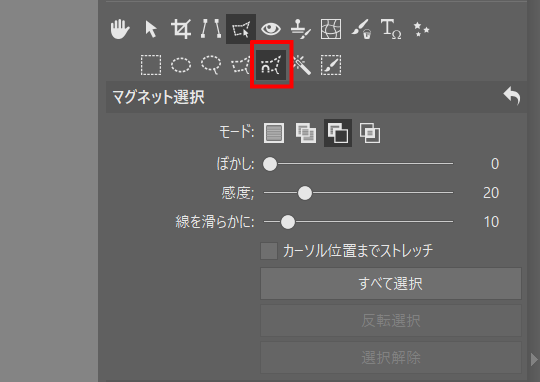Screen dimensions: 540x382
Task: Adjust the 線を滑らかに slider handle
Action: point(288,222)
